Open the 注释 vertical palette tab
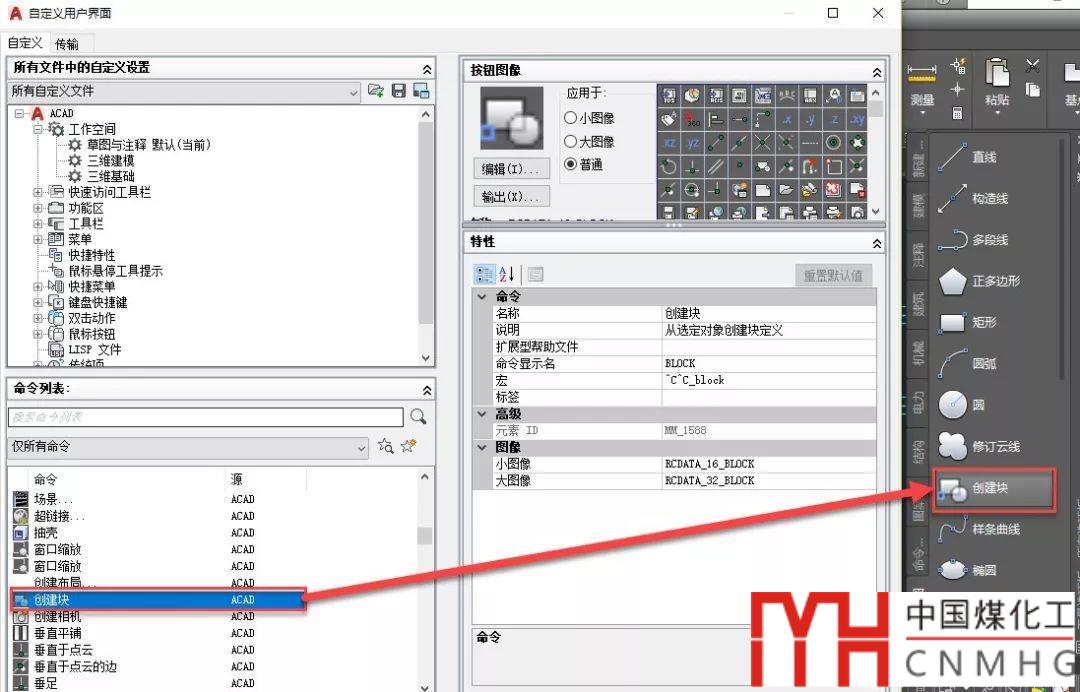Viewport: 1080px width, 692px height. (x=918, y=254)
